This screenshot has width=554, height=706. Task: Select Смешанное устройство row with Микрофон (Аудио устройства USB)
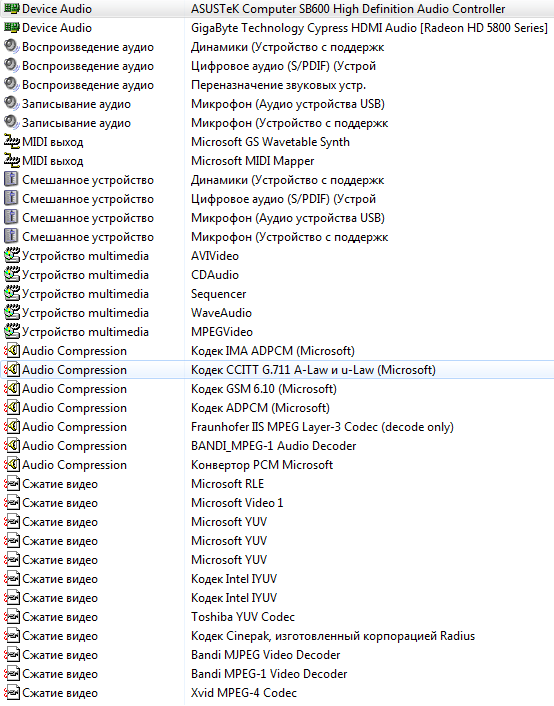277,217
